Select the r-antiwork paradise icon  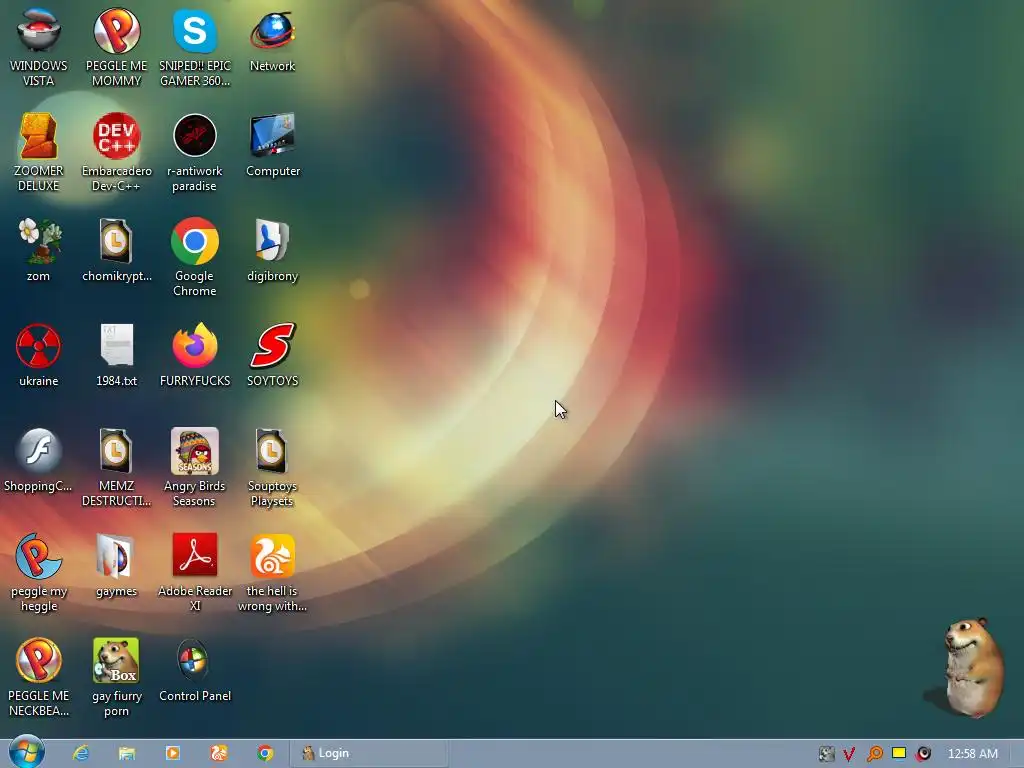click(x=195, y=153)
